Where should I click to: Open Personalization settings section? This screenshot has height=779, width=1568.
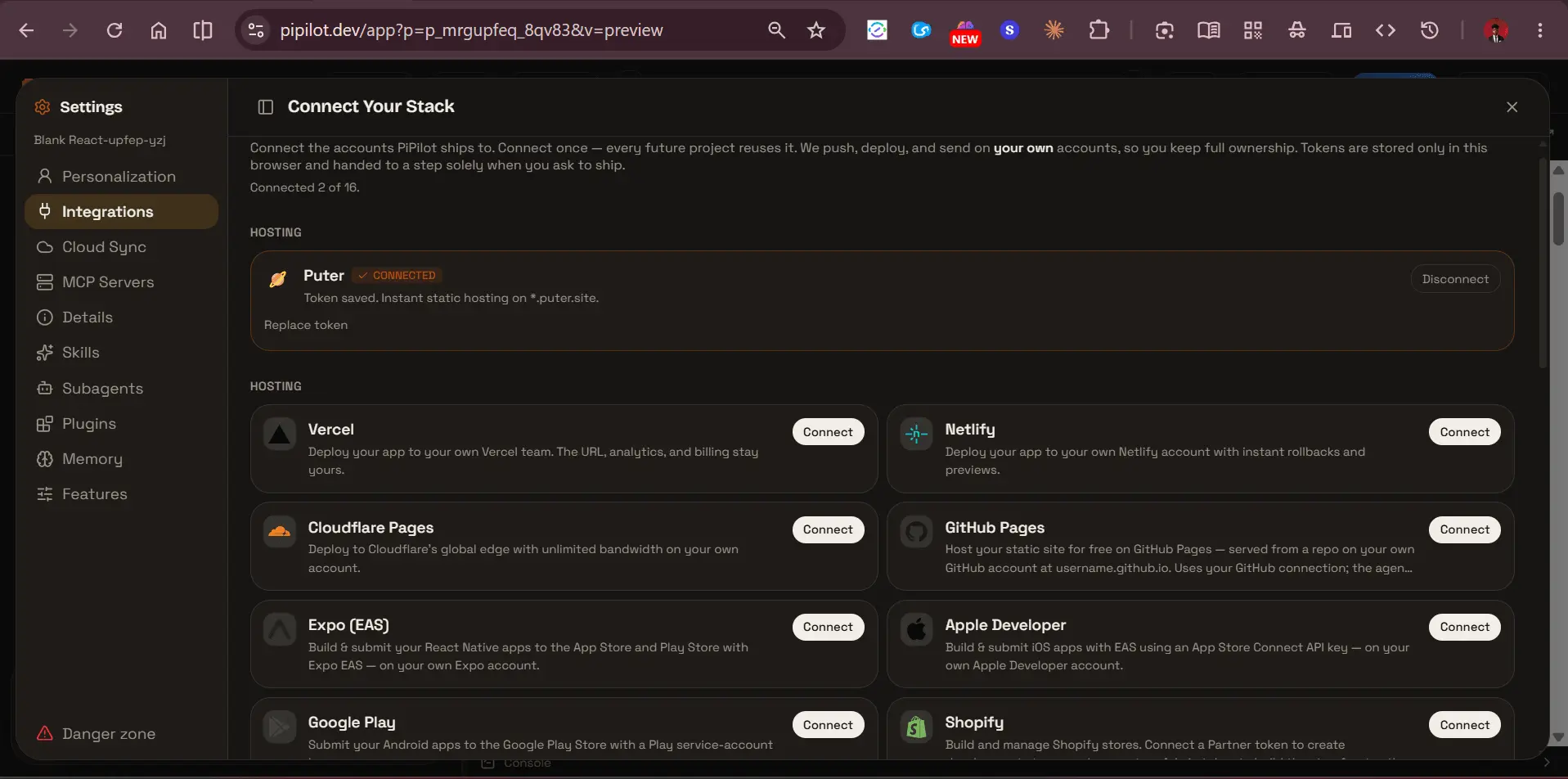click(121, 177)
